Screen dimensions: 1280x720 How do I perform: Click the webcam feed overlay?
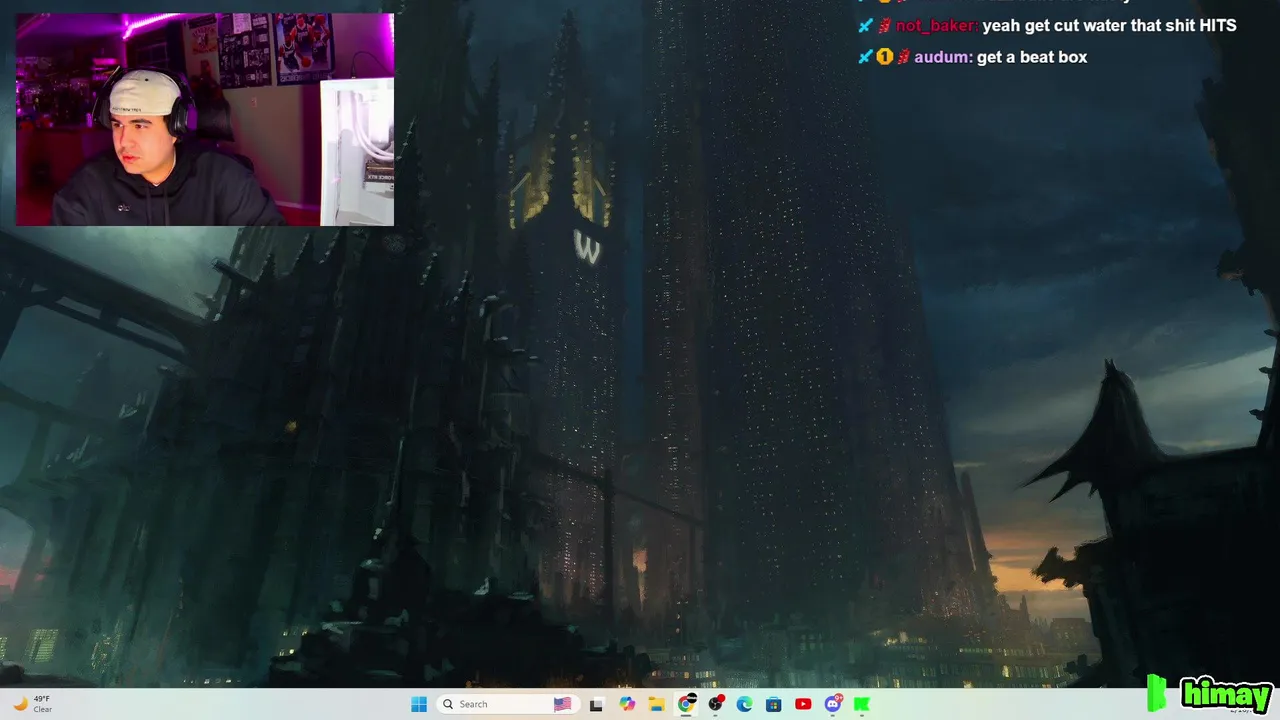pos(205,119)
